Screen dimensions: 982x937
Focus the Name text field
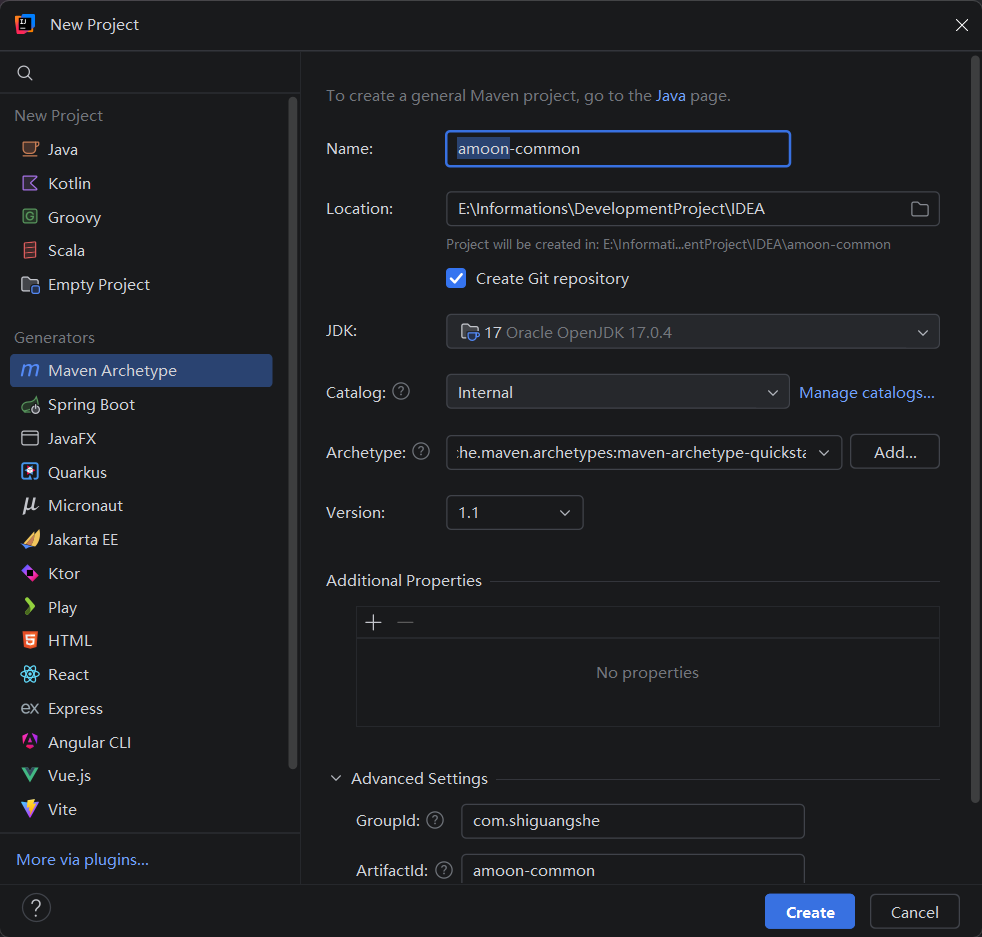point(618,148)
